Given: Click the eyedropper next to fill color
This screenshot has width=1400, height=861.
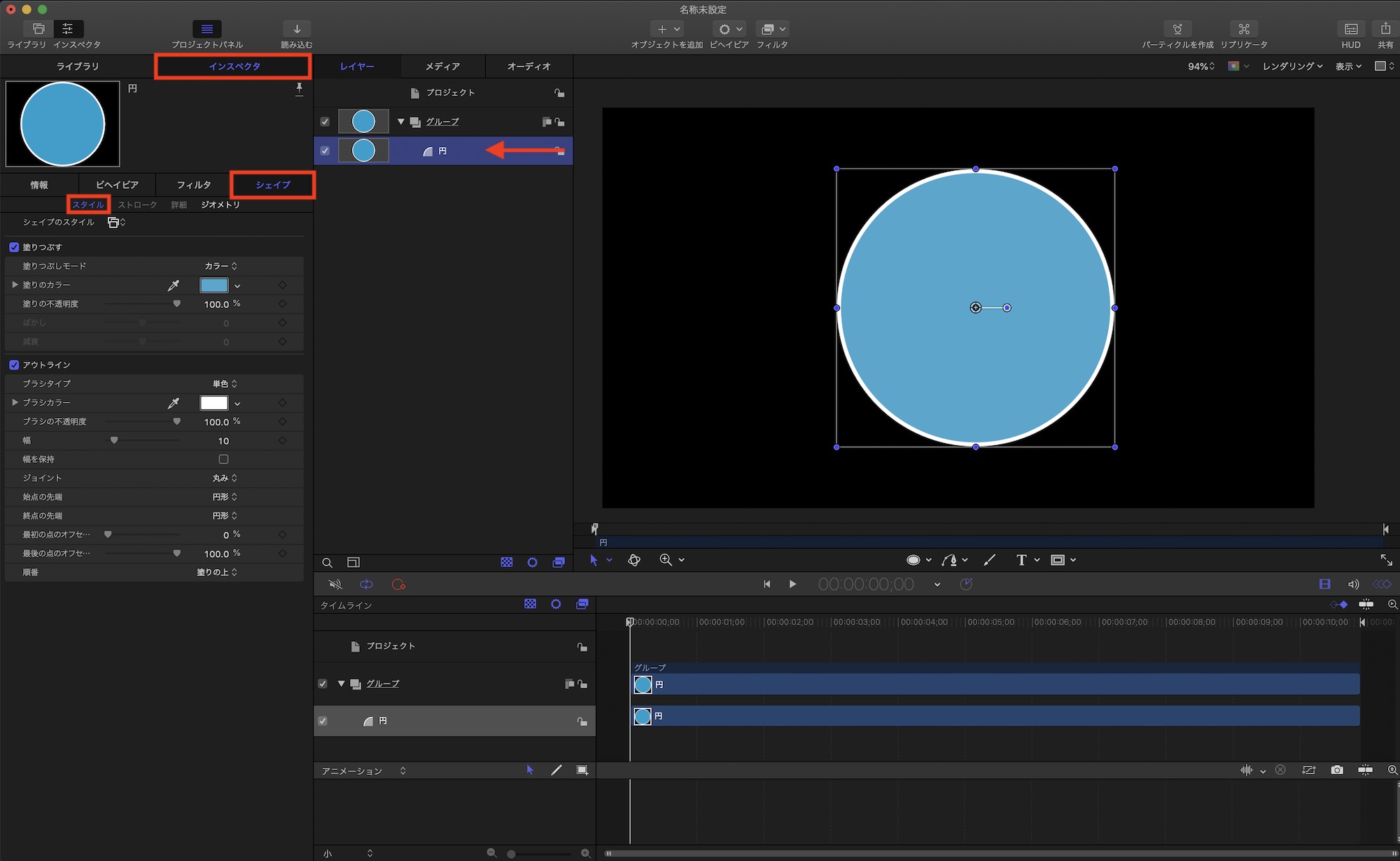Looking at the screenshot, I should (173, 285).
